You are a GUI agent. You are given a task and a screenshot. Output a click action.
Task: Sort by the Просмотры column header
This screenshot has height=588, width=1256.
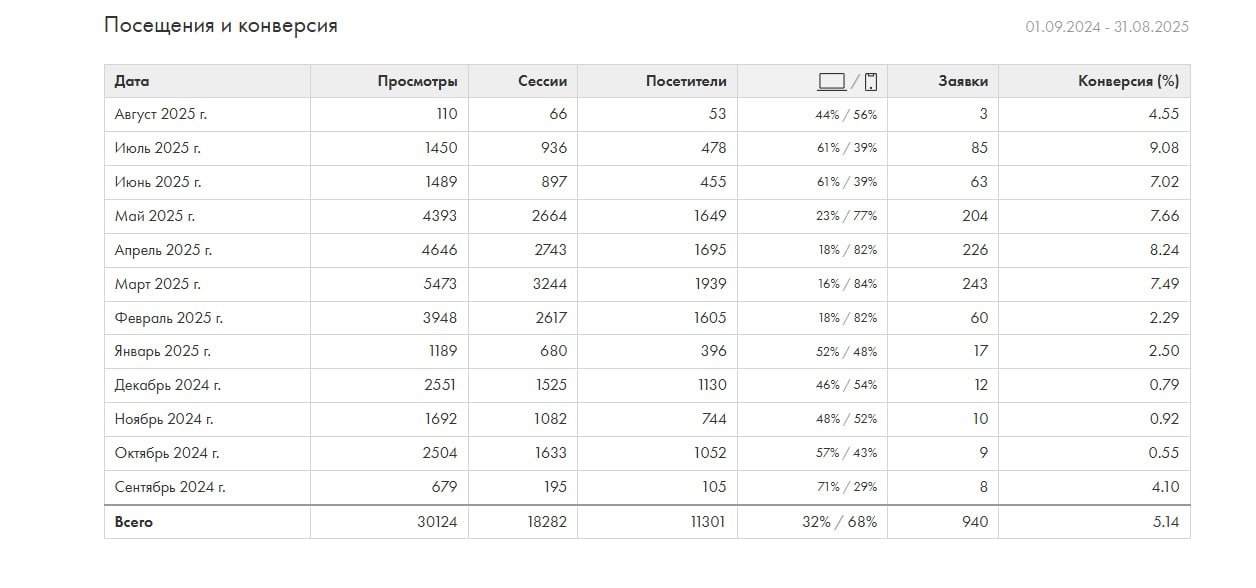click(x=417, y=82)
